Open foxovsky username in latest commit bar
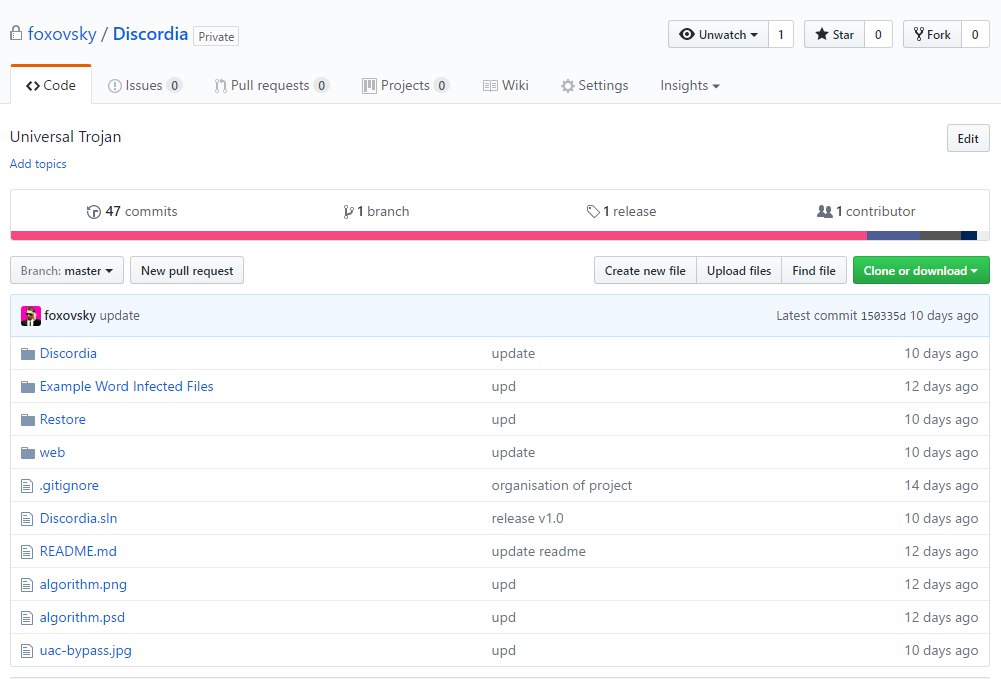Image resolution: width=1001 pixels, height=679 pixels. click(x=70, y=315)
